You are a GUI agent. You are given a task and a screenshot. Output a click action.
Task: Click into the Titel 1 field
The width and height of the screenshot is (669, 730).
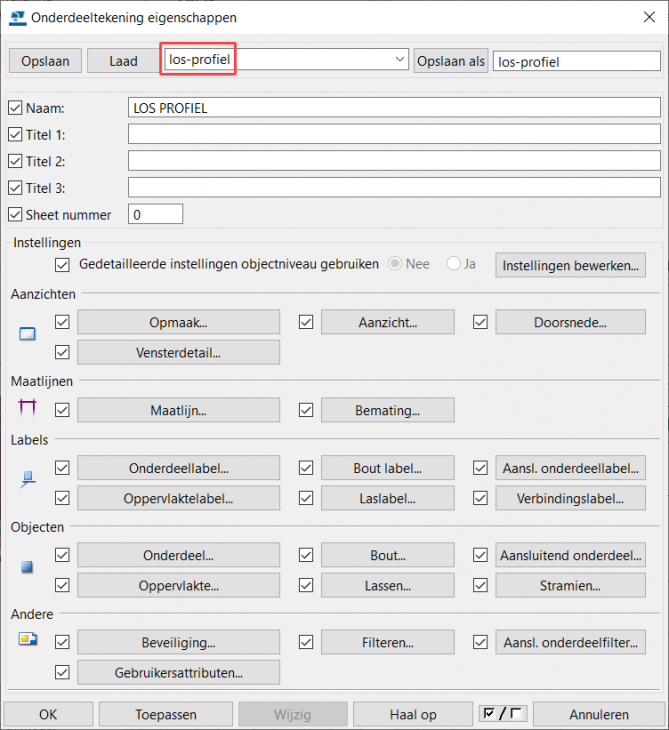click(x=394, y=135)
